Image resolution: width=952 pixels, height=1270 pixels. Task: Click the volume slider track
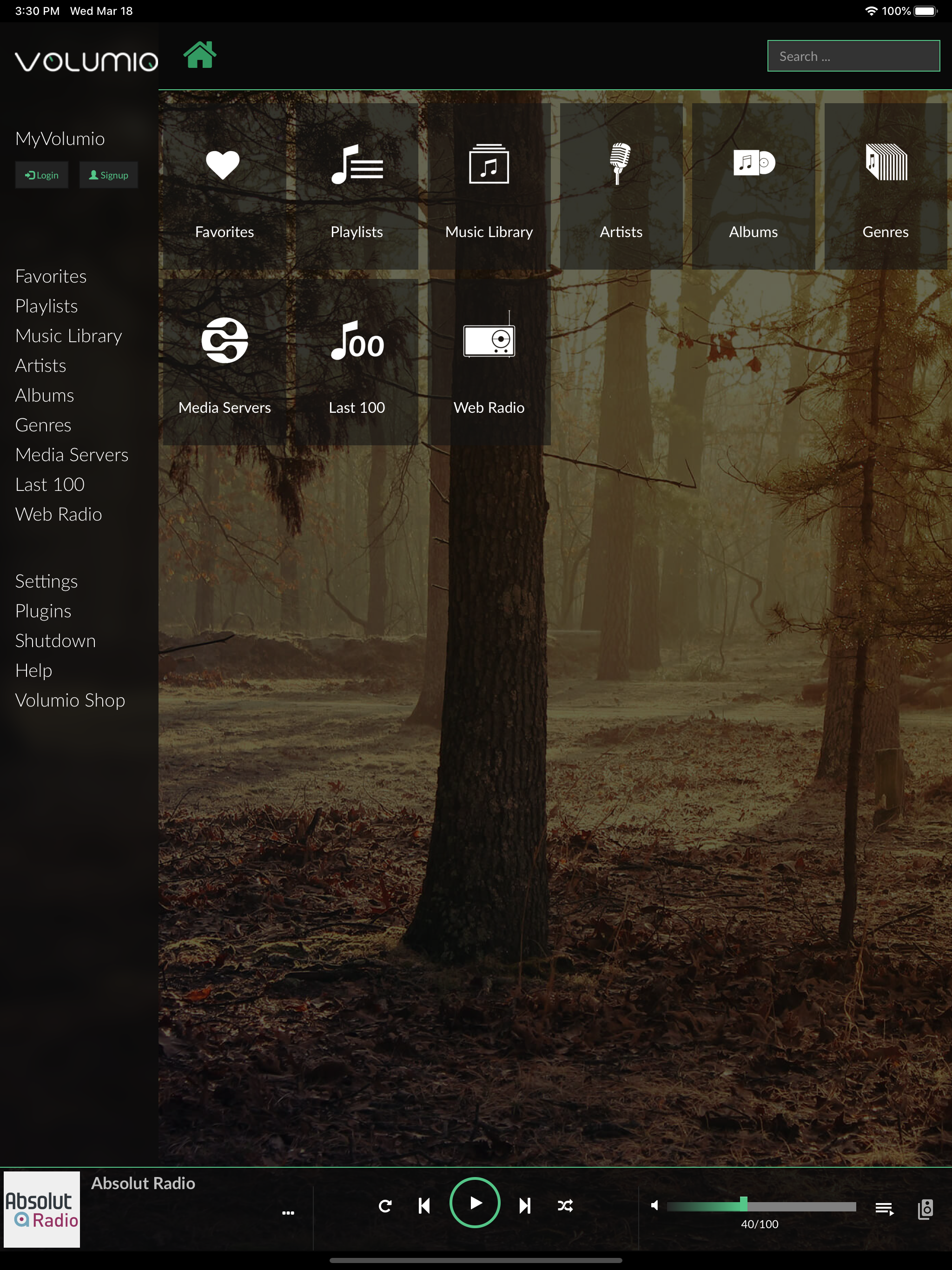[x=804, y=1206]
